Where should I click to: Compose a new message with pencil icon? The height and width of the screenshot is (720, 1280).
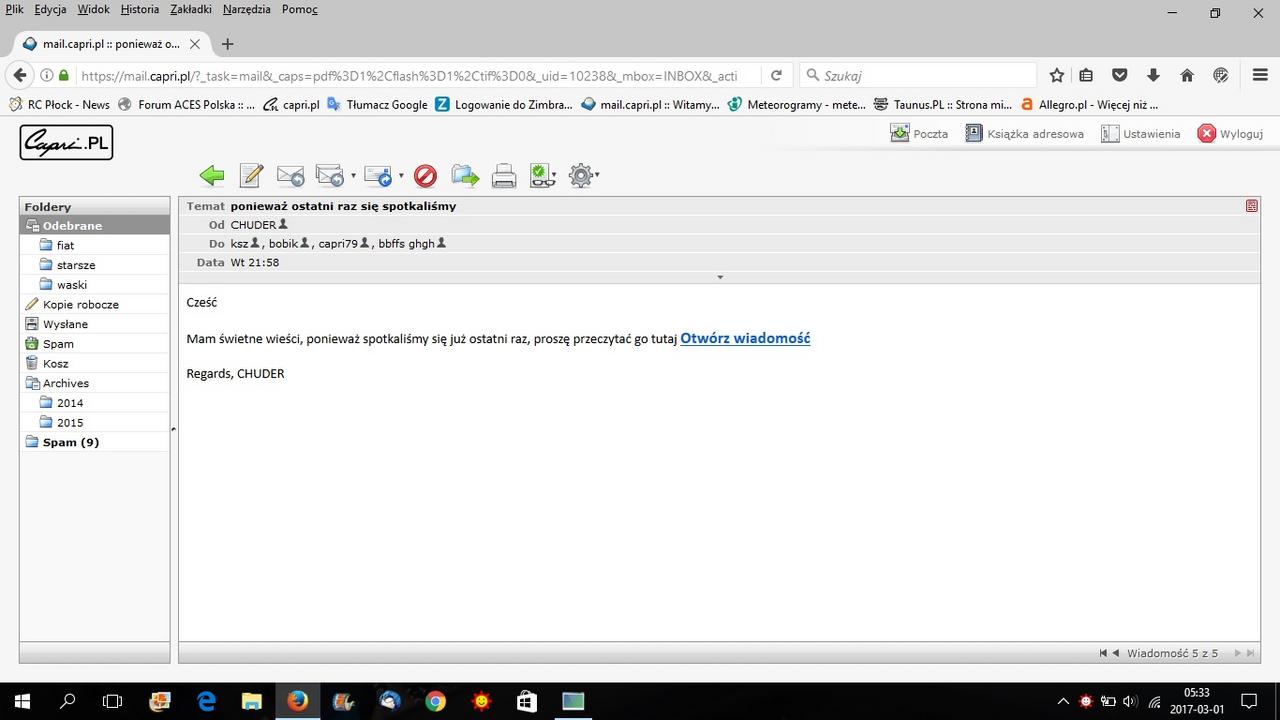coord(251,176)
